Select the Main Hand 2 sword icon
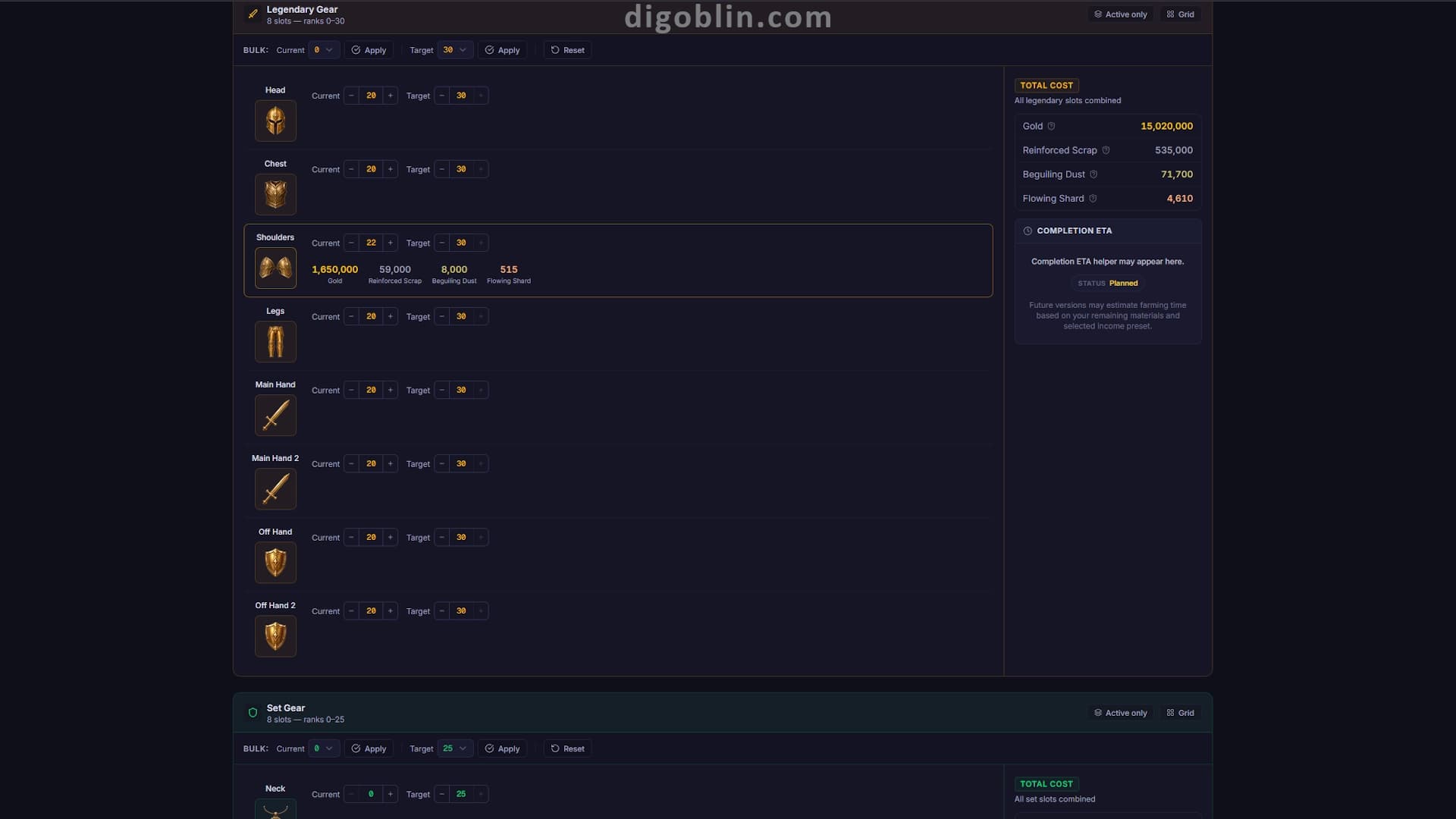This screenshot has width=1456, height=819. click(275, 488)
